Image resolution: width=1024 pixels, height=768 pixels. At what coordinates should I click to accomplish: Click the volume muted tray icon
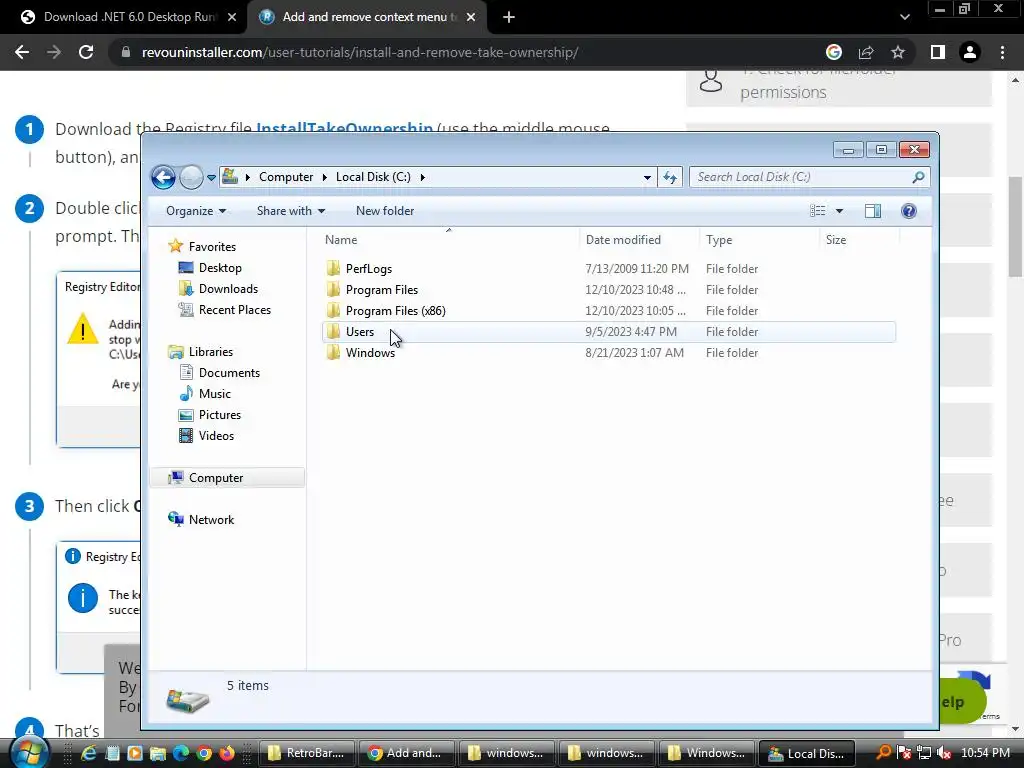[x=944, y=753]
